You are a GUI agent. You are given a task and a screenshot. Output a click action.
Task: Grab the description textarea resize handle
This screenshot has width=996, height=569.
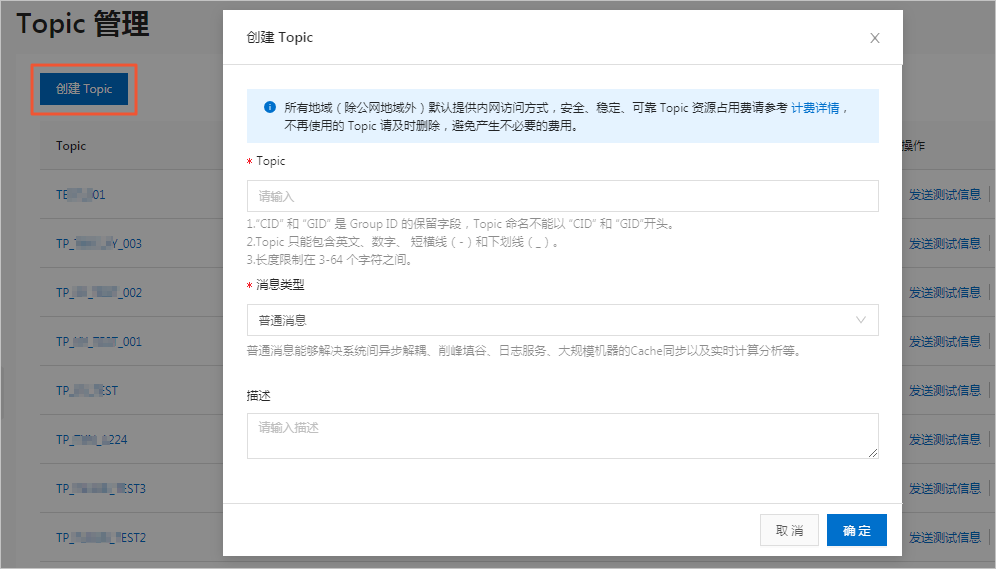pos(873,453)
